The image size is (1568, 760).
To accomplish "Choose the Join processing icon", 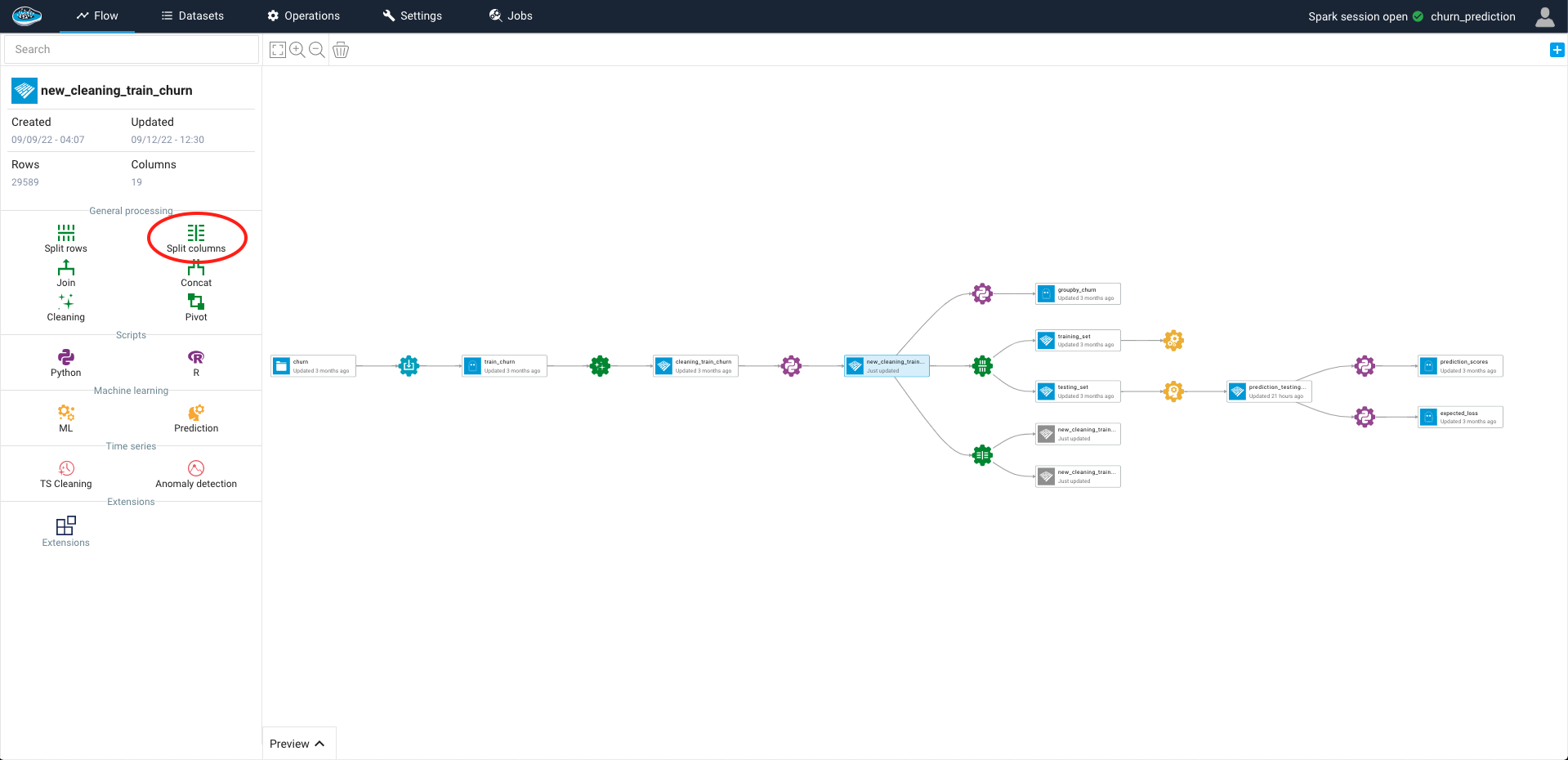I will coord(65,273).
